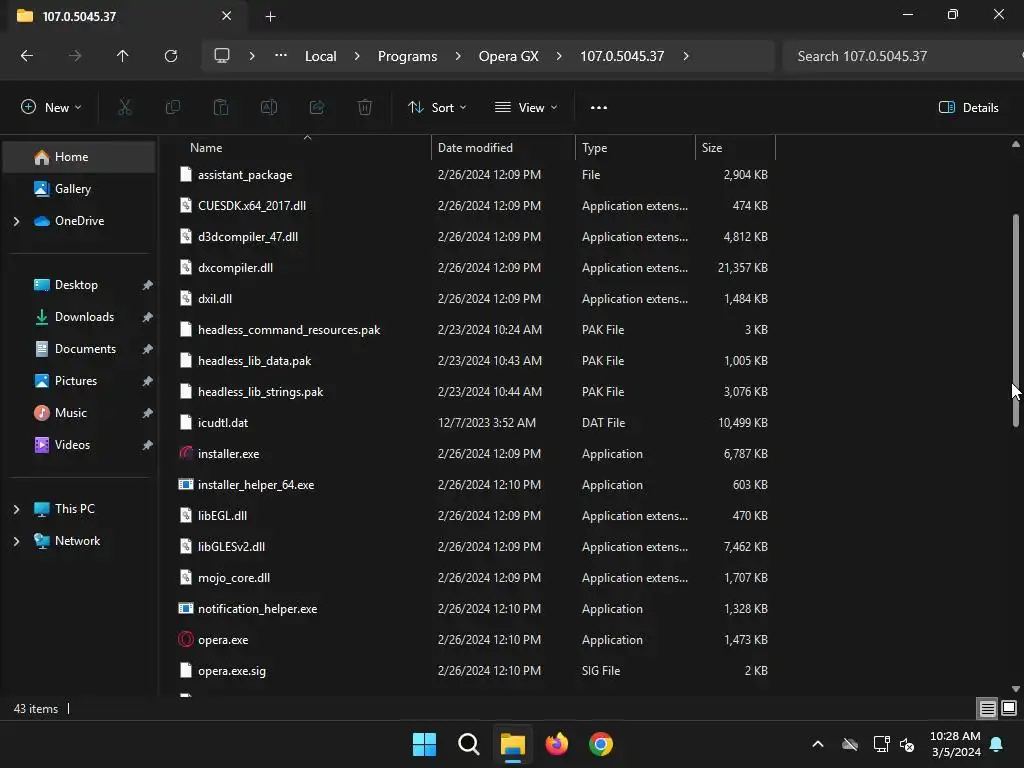The width and height of the screenshot is (1024, 768).
Task: Select the libGLESv2.dll file
Action: tap(473, 547)
